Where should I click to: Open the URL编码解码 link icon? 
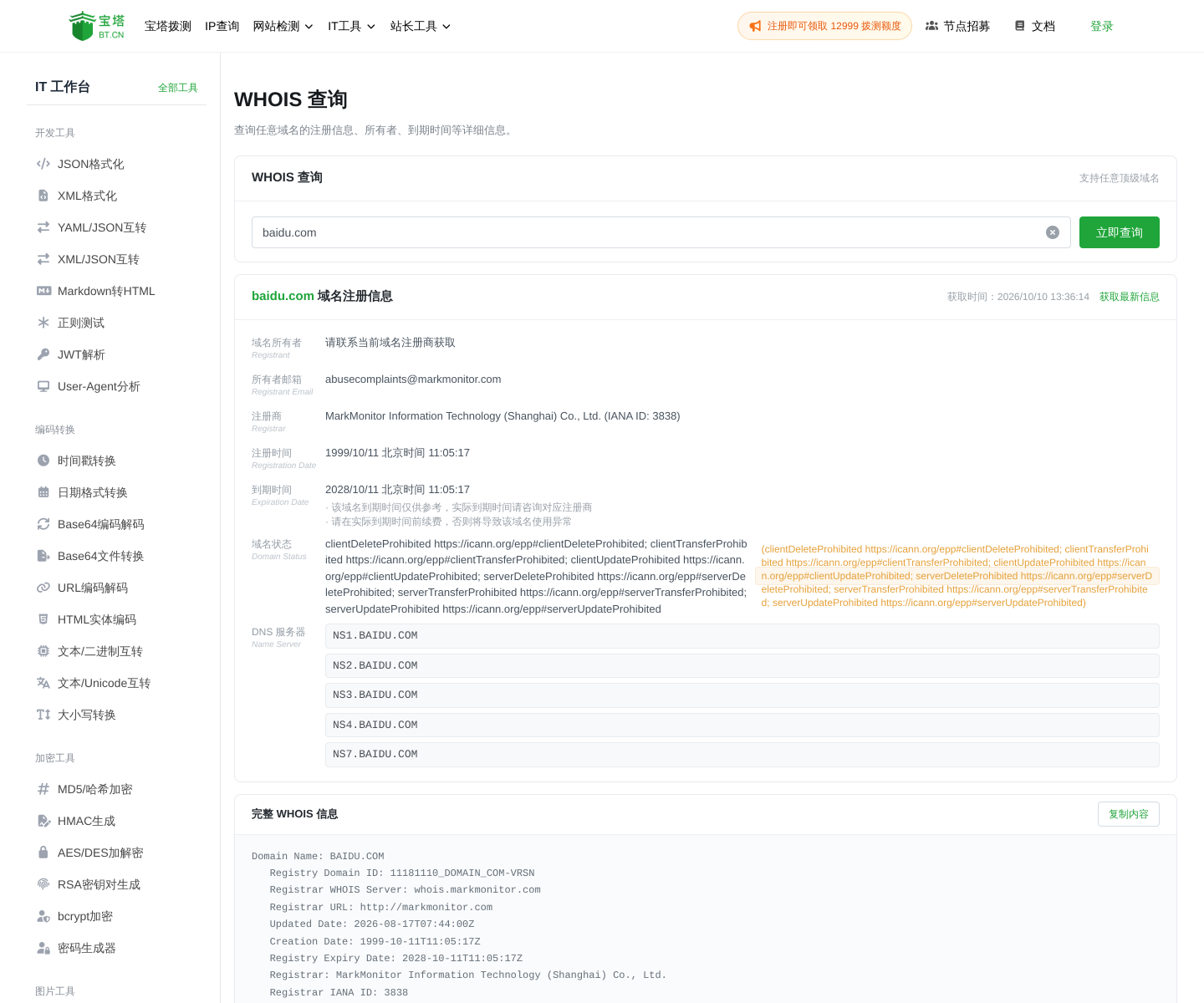click(x=43, y=588)
